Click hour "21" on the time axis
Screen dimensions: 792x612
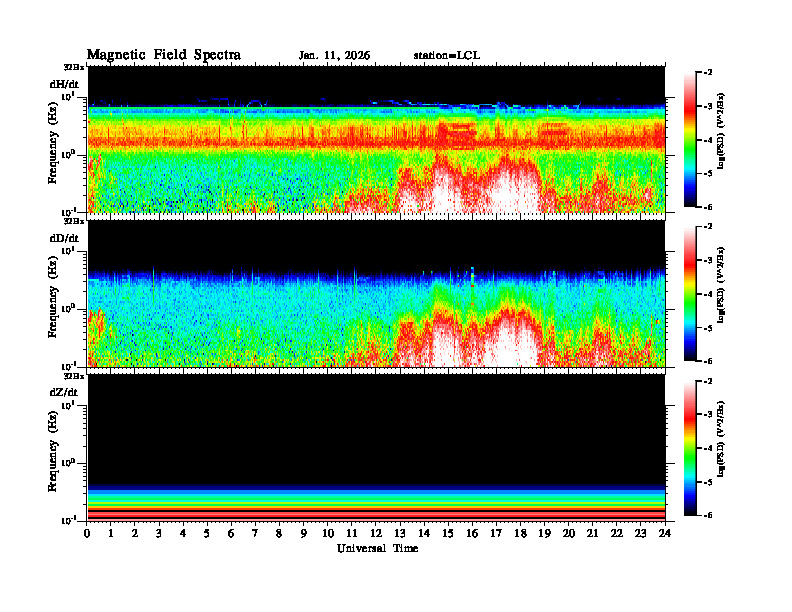tap(592, 533)
